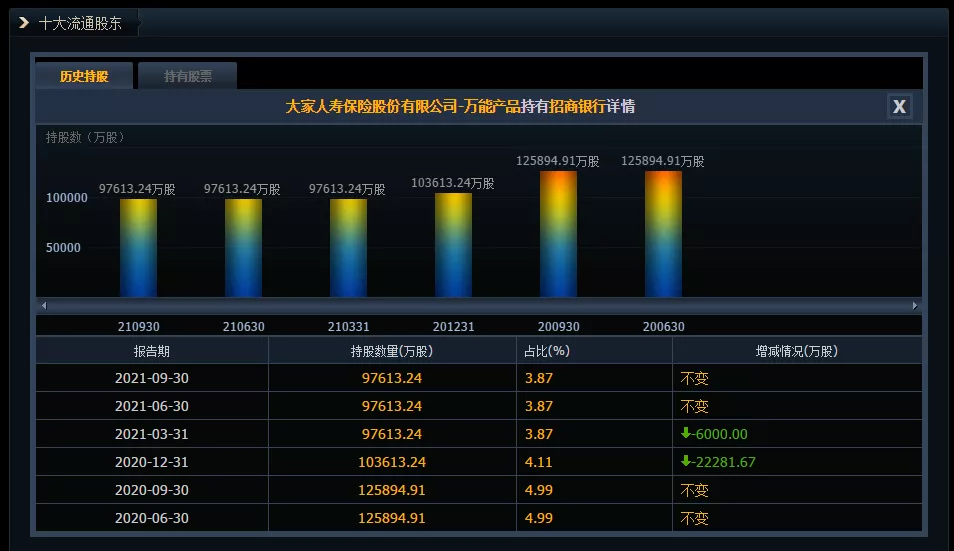
Task: Click the 201231 bar in chart
Action: click(453, 245)
